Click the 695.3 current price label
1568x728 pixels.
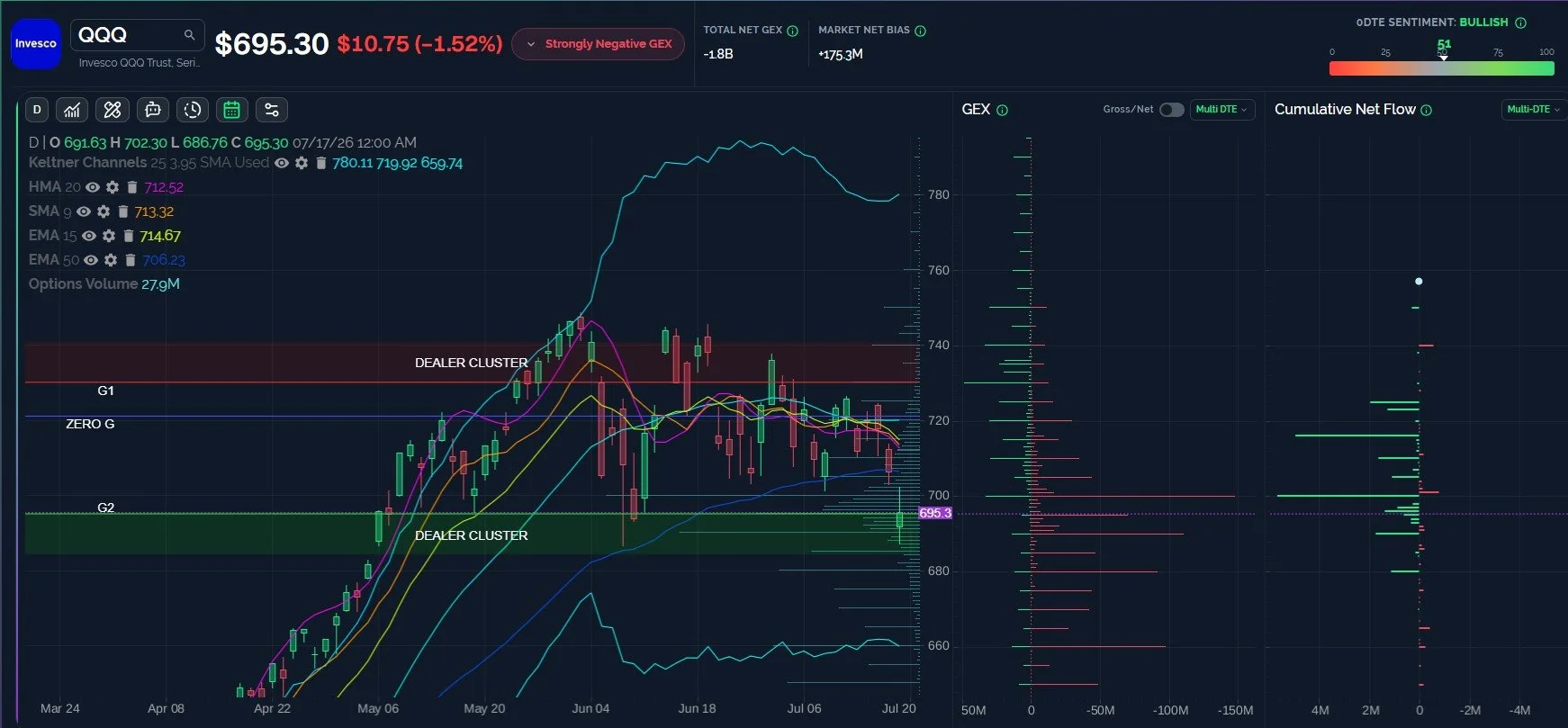coord(934,513)
